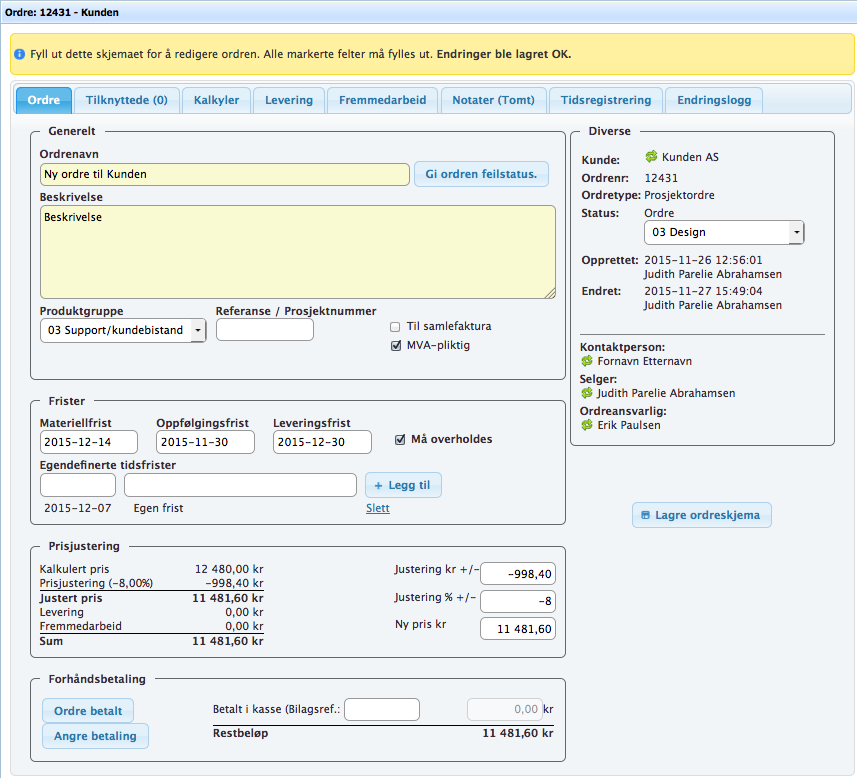Click the Slett link for Egen frist
This screenshot has height=778, width=857.
378,508
